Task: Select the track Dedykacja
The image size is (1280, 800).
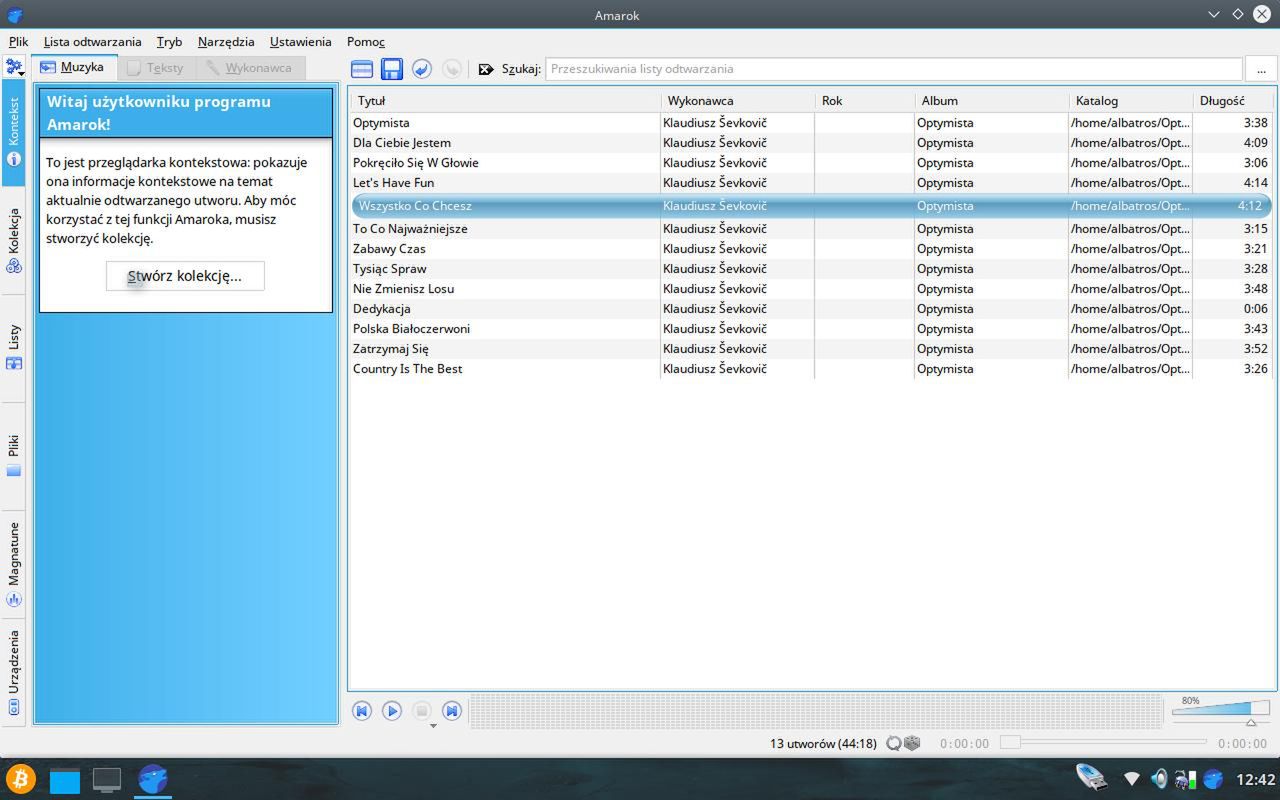Action: [811, 309]
